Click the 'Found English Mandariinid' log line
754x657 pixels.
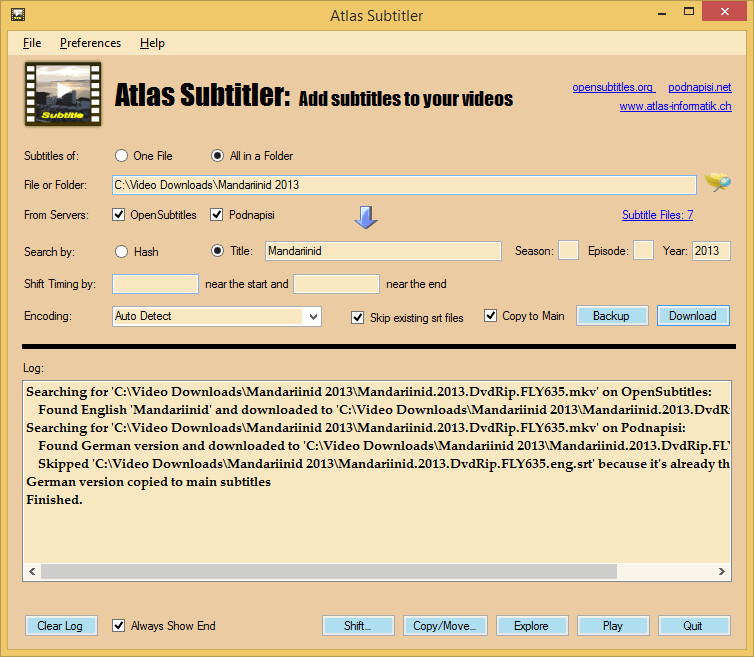(x=384, y=410)
